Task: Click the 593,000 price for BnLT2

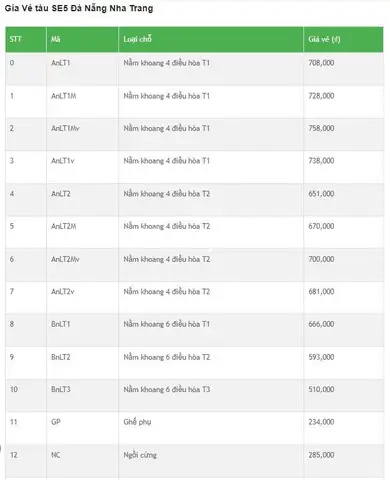Action: coord(321,357)
